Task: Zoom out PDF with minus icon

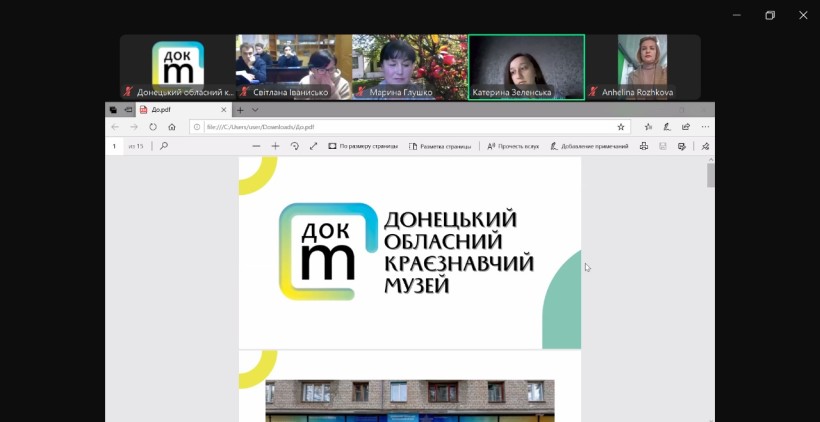Action: [x=256, y=146]
